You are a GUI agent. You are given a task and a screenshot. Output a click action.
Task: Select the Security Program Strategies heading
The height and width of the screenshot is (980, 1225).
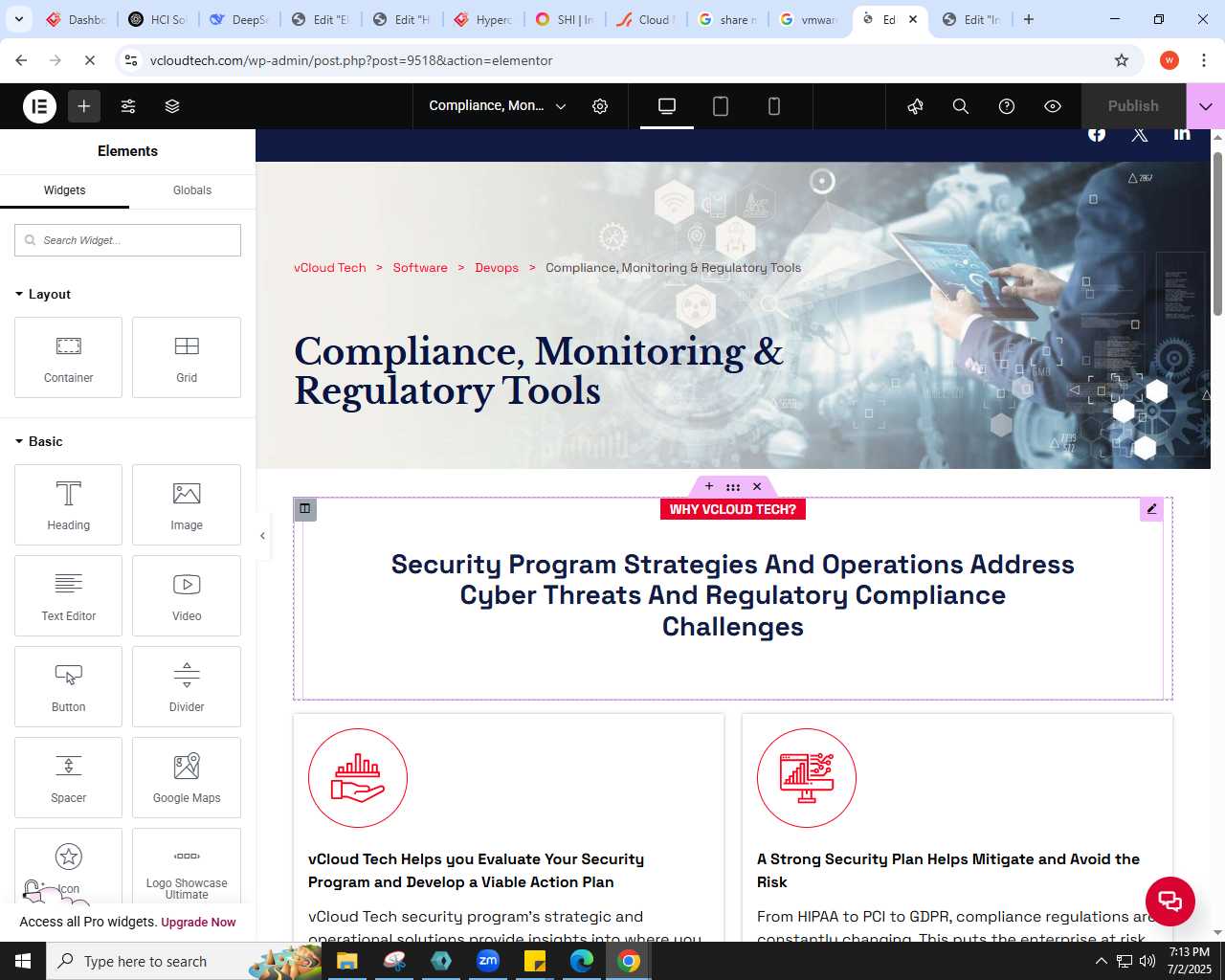point(733,595)
